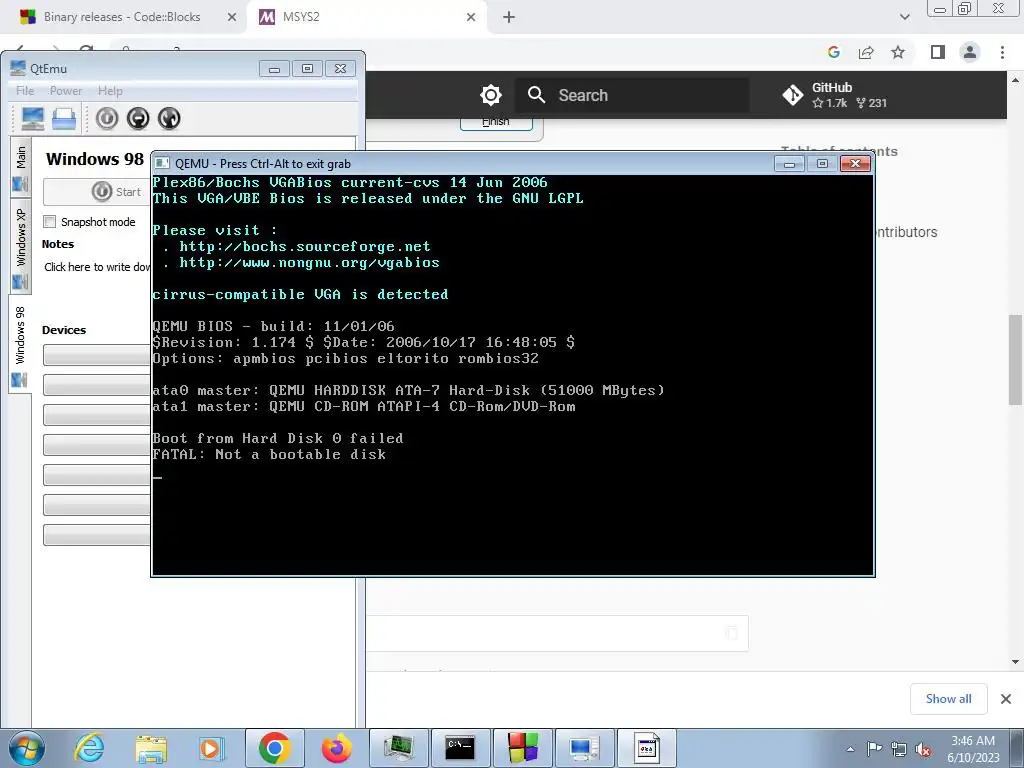Open Windows Explorer from the taskbar

(151, 748)
